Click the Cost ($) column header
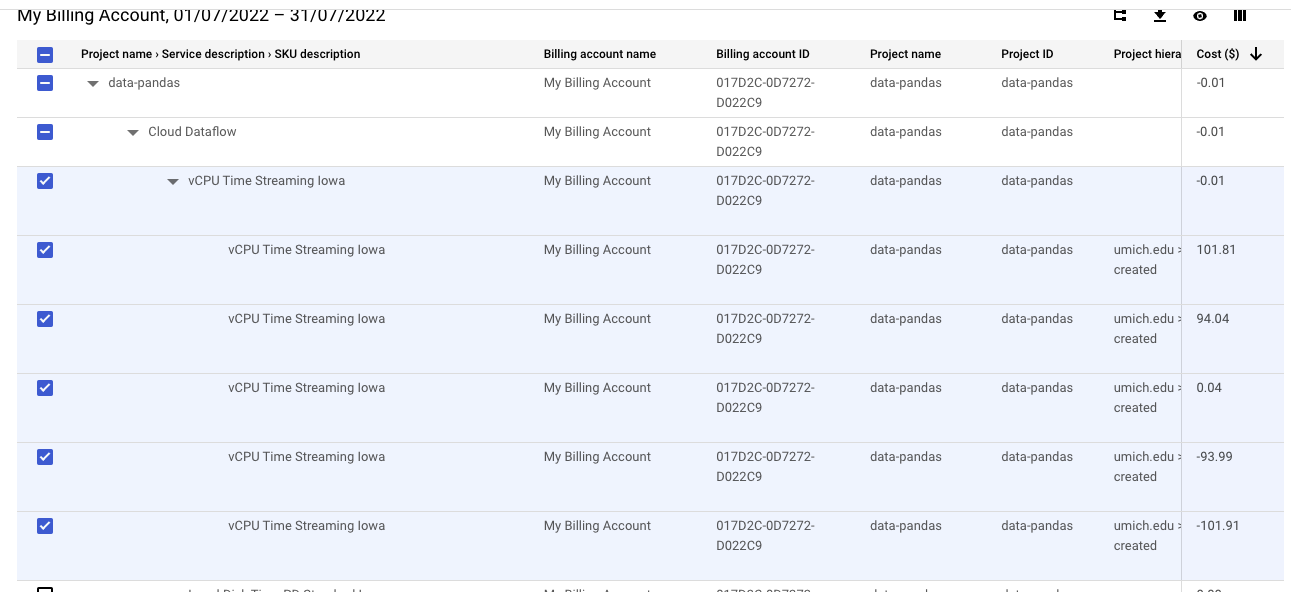The height and width of the screenshot is (592, 1291). 1218,54
